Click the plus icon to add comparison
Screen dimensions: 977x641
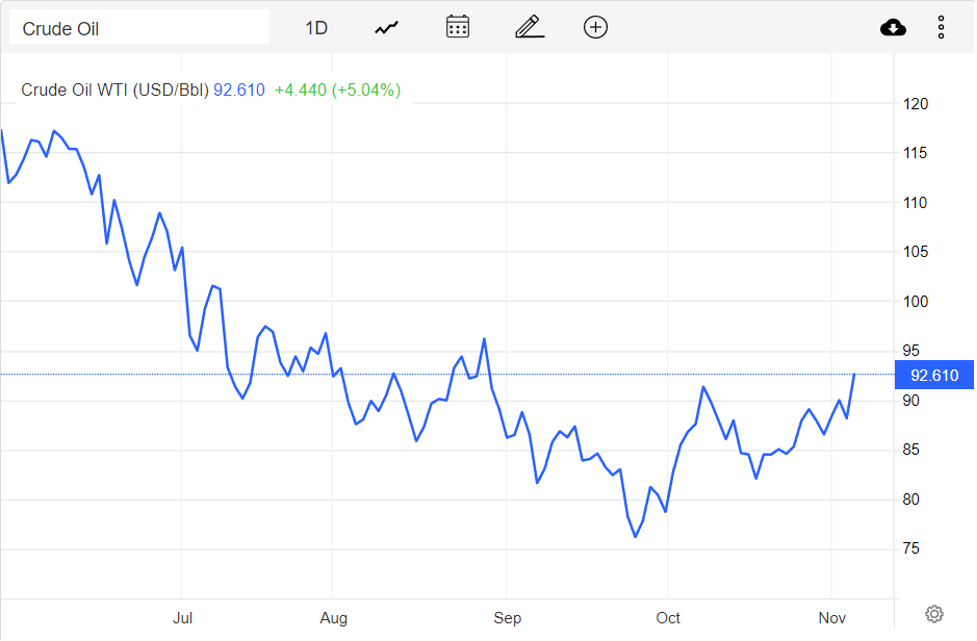coord(595,27)
